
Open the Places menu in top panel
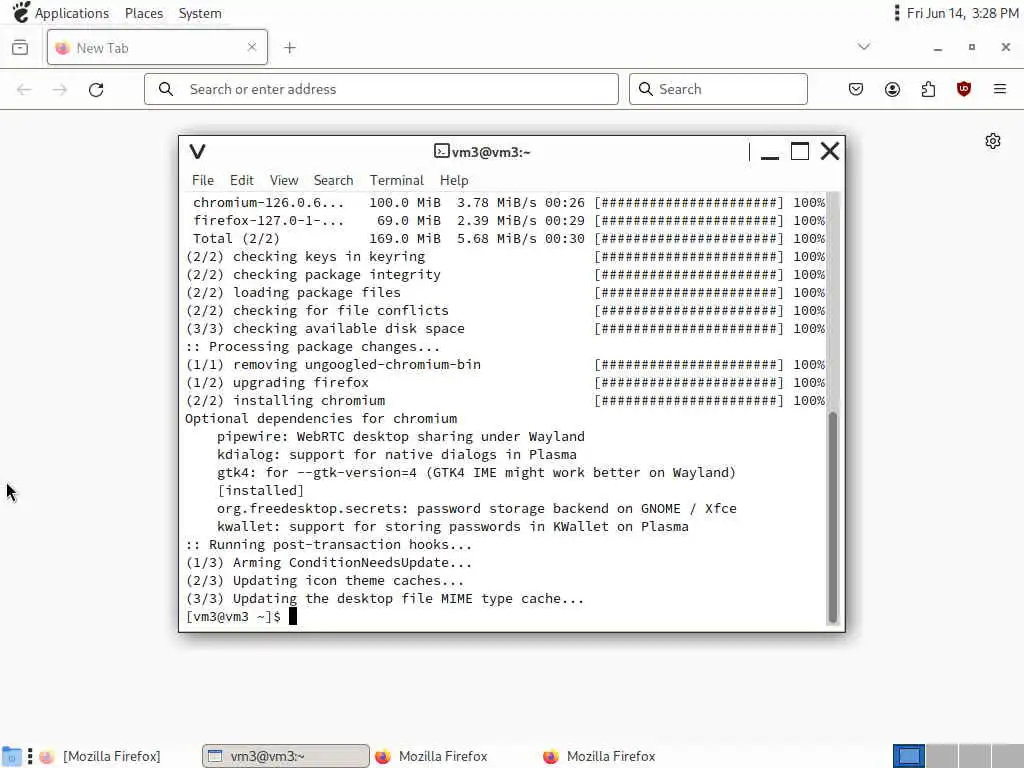[144, 13]
